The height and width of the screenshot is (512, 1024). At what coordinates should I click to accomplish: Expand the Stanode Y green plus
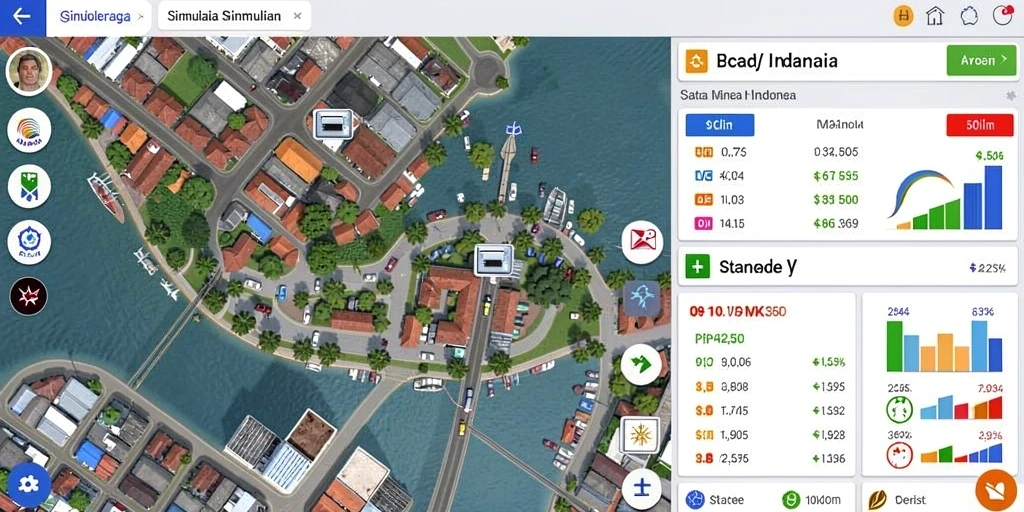click(697, 266)
